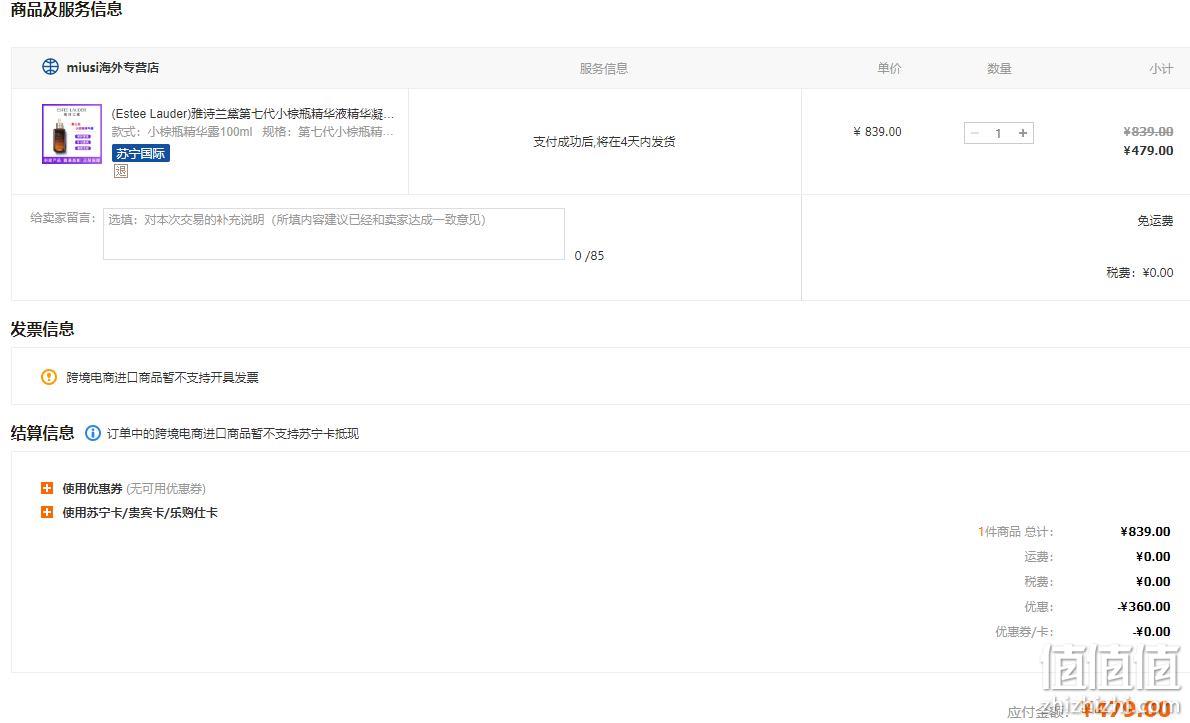This screenshot has width=1190, height=723.
Task: Click the 跨境电商进口商品暂不支持开具发票 notice
Action: click(x=162, y=378)
